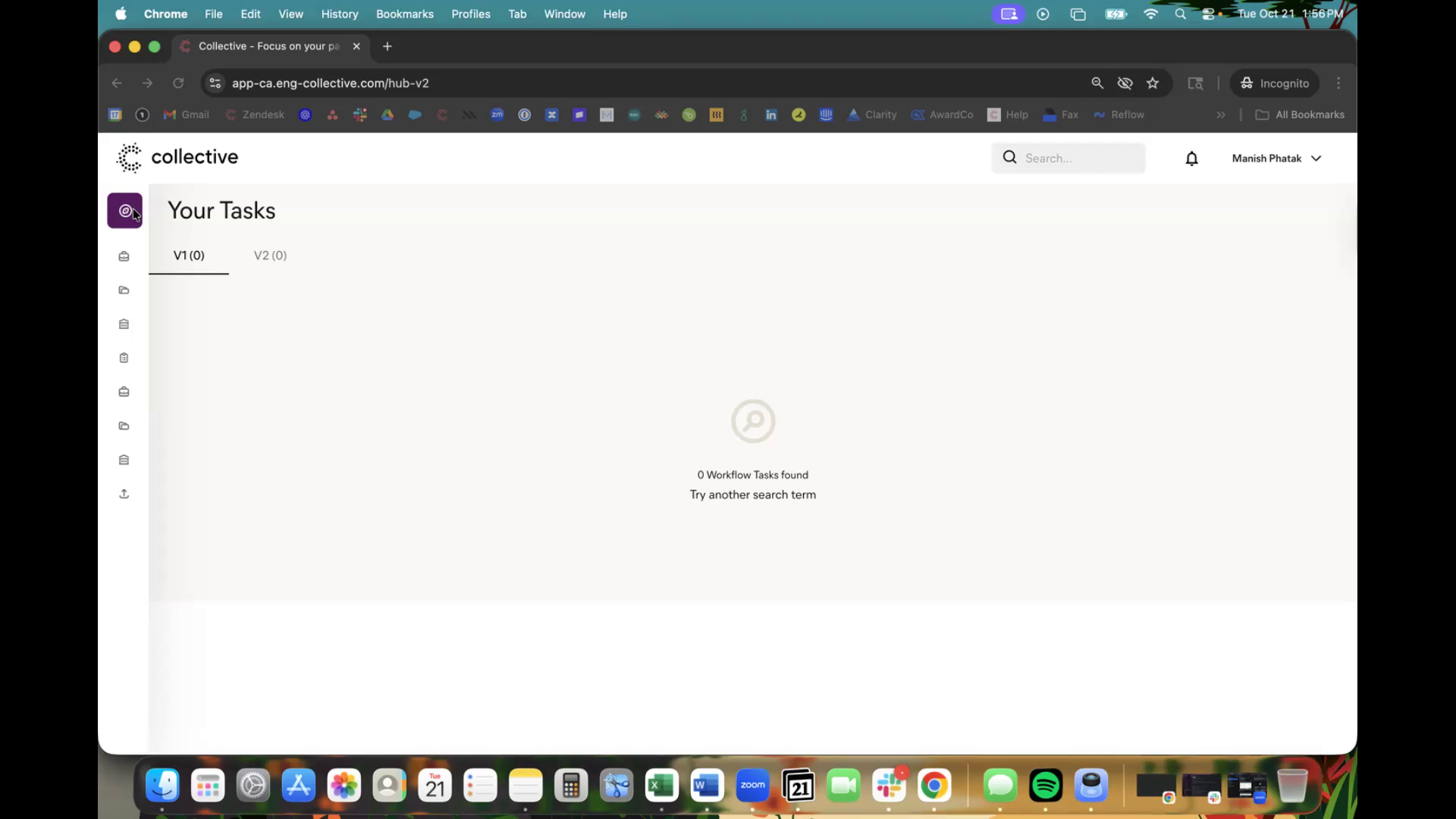The height and width of the screenshot is (819, 1456).
Task: Expand hidden bookmarks with the double chevron
Action: (x=1221, y=115)
